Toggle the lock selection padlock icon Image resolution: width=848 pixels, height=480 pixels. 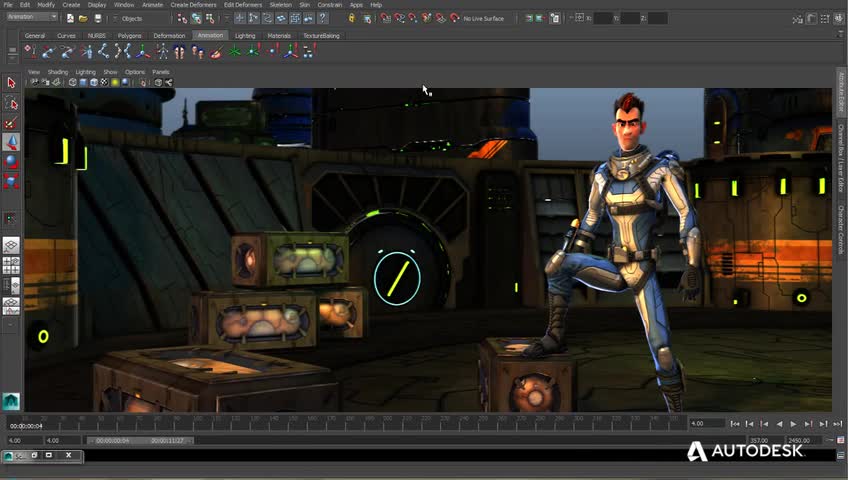click(352, 18)
